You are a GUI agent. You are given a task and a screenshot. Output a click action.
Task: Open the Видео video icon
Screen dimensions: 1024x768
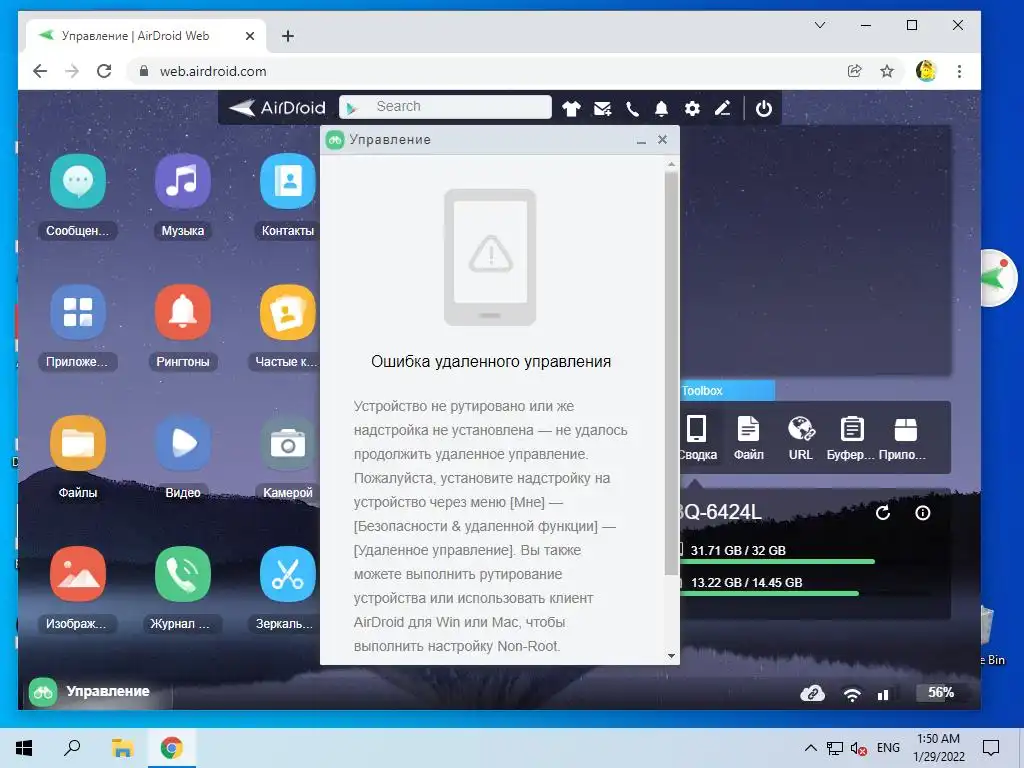tap(183, 443)
